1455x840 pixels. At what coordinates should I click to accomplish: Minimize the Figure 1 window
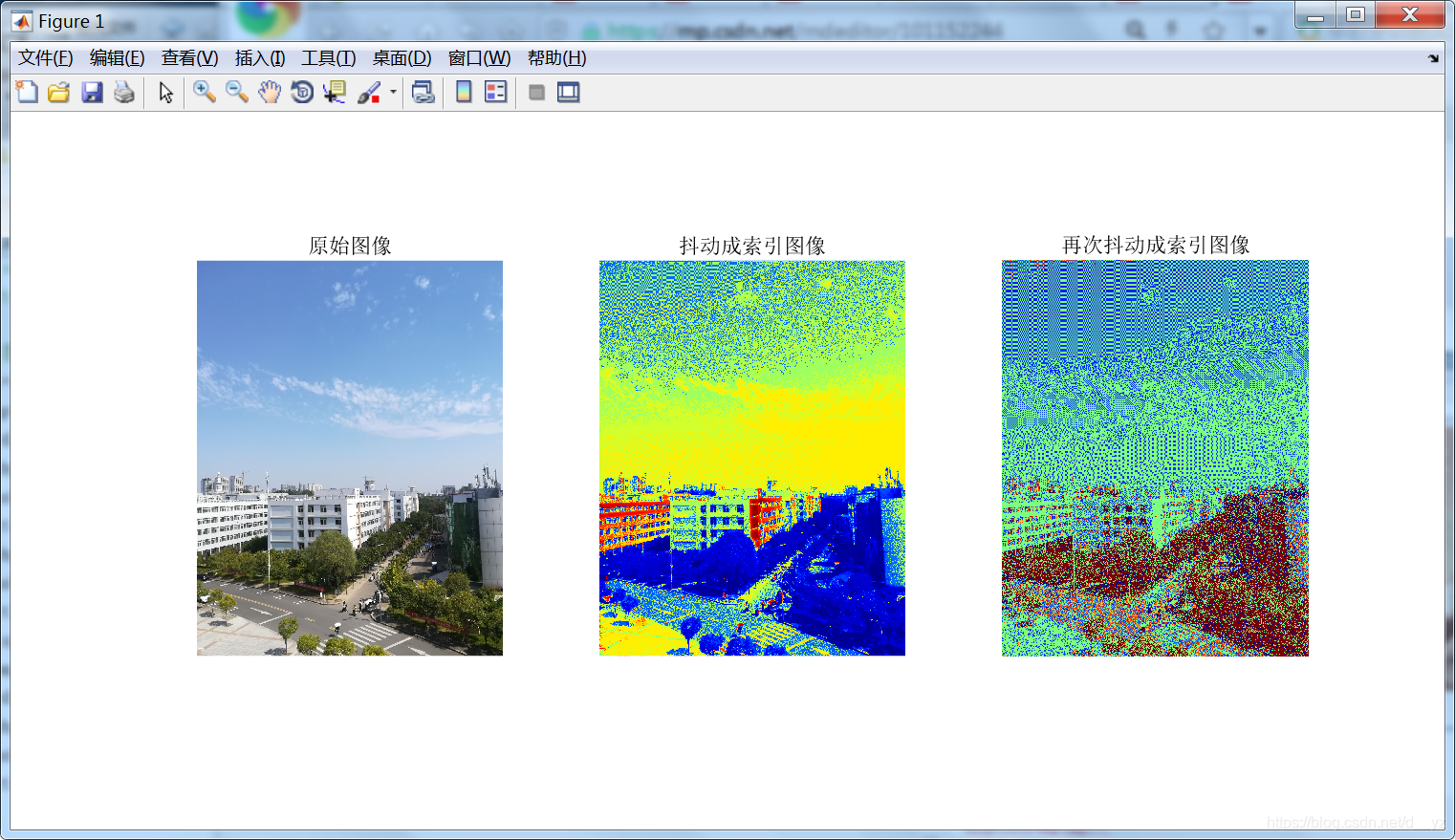click(1315, 15)
